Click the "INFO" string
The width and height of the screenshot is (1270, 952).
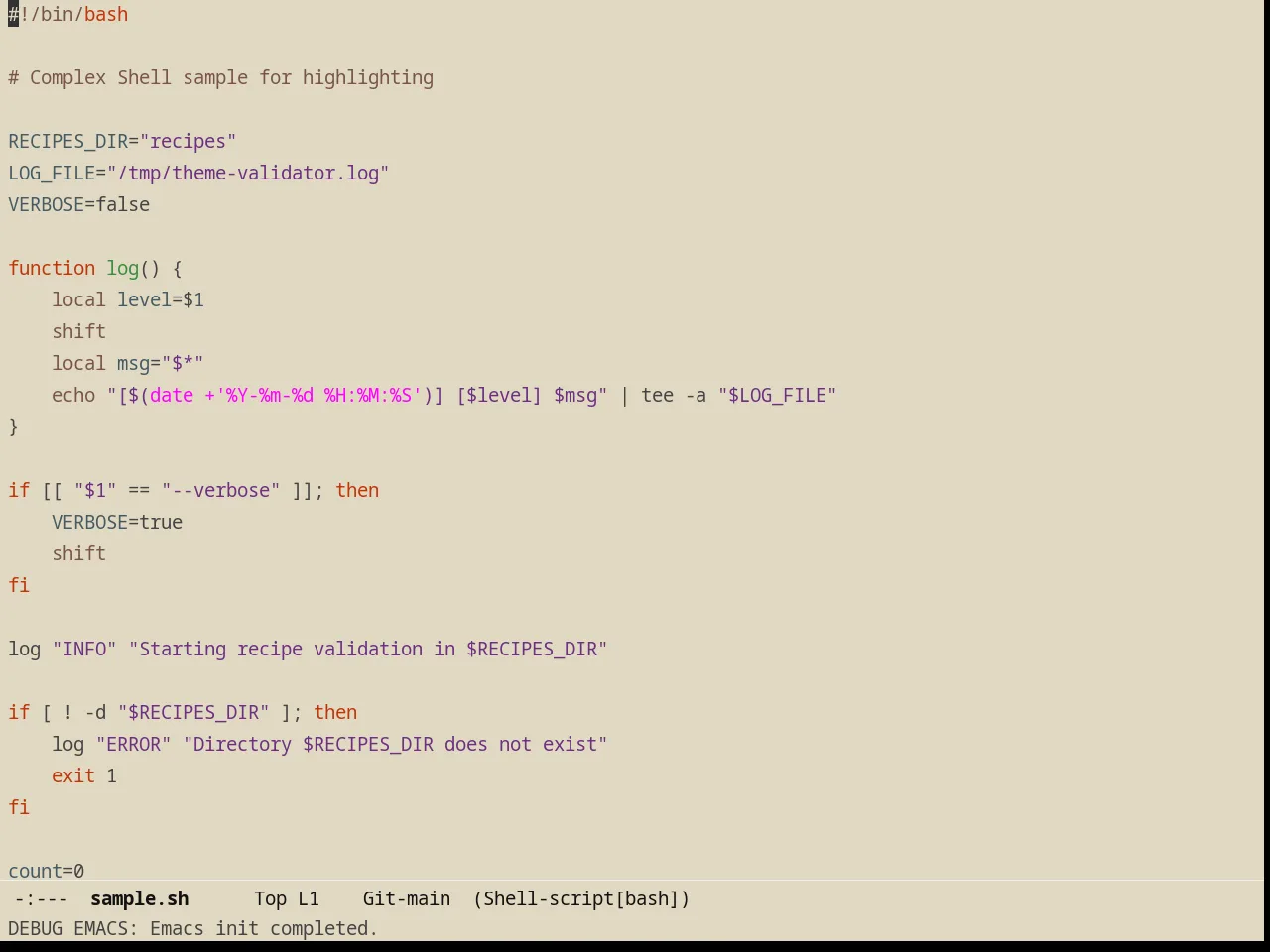[x=84, y=649]
